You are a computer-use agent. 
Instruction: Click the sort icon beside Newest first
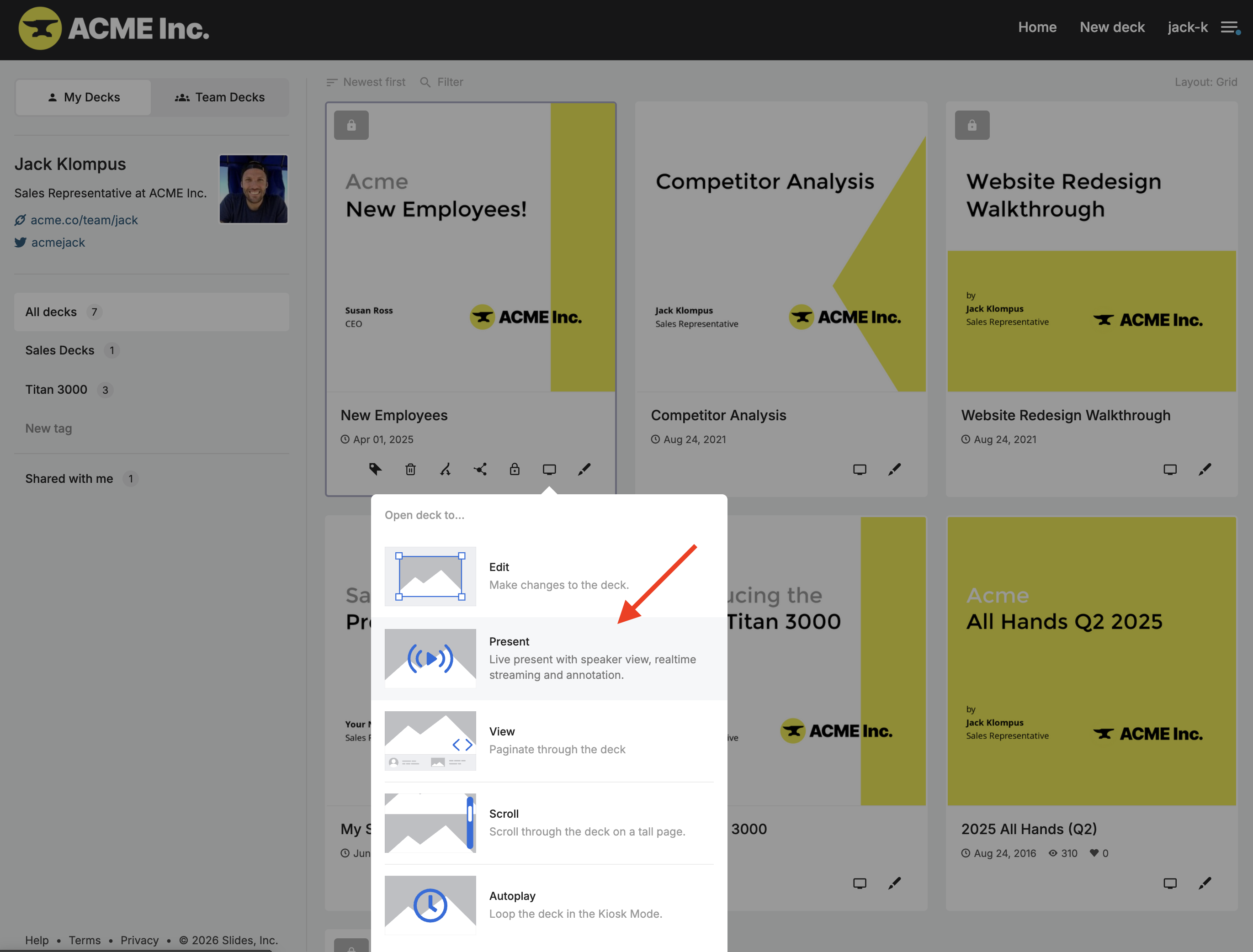(x=331, y=82)
